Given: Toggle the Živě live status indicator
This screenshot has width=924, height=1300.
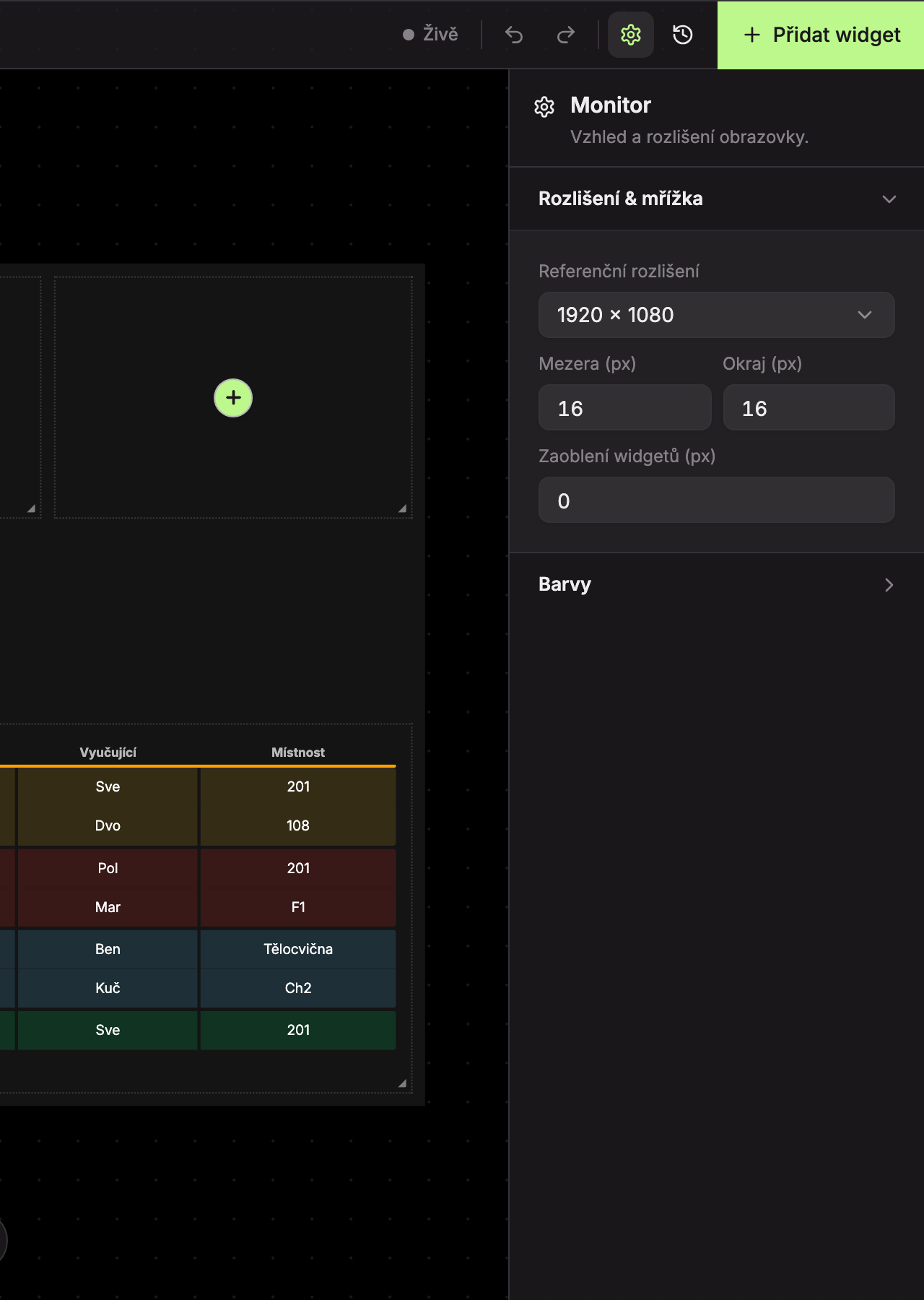Looking at the screenshot, I should 430,35.
